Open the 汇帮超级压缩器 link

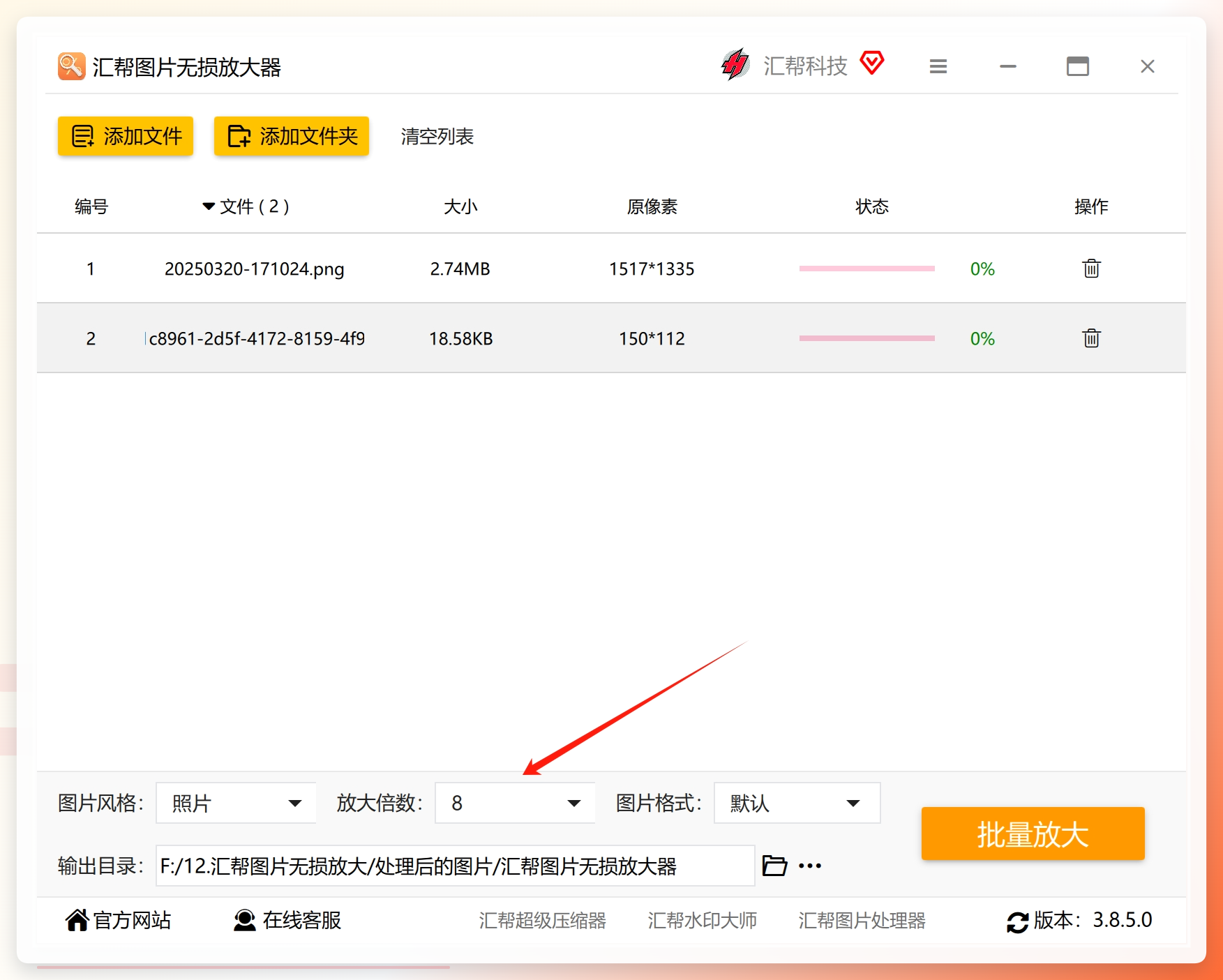[542, 920]
